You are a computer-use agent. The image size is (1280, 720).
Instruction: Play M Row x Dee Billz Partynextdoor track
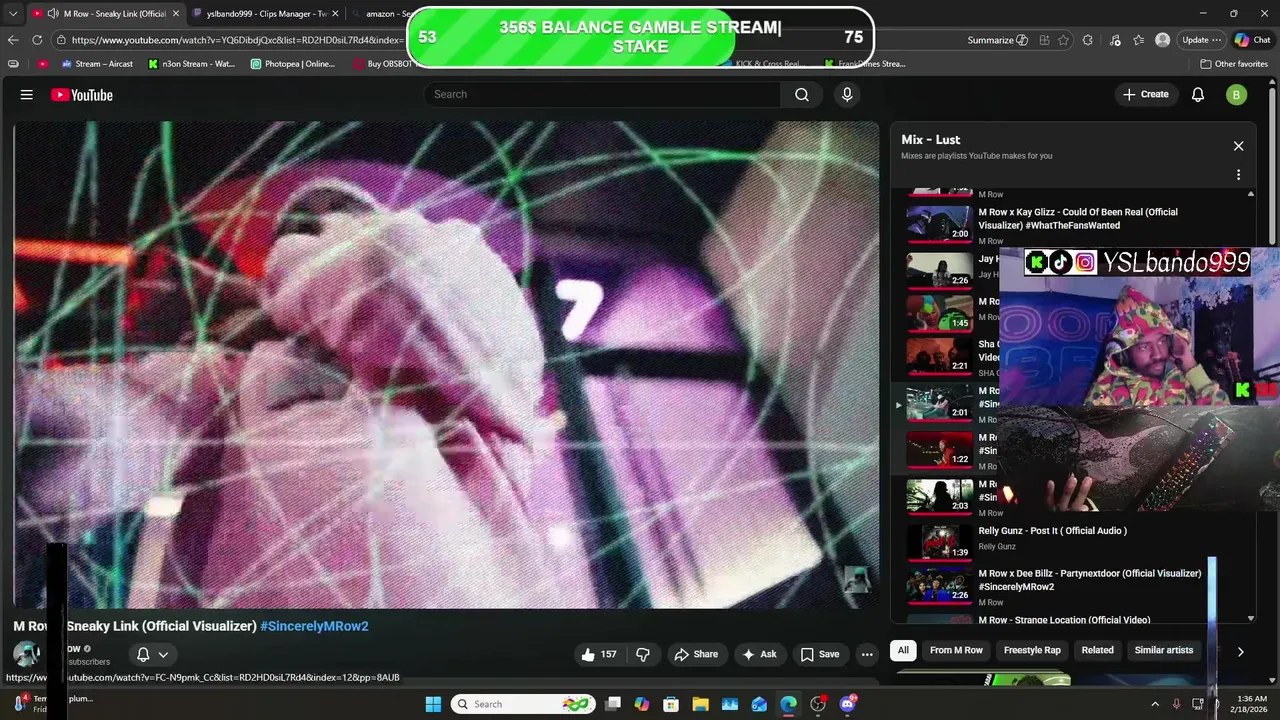point(1089,580)
